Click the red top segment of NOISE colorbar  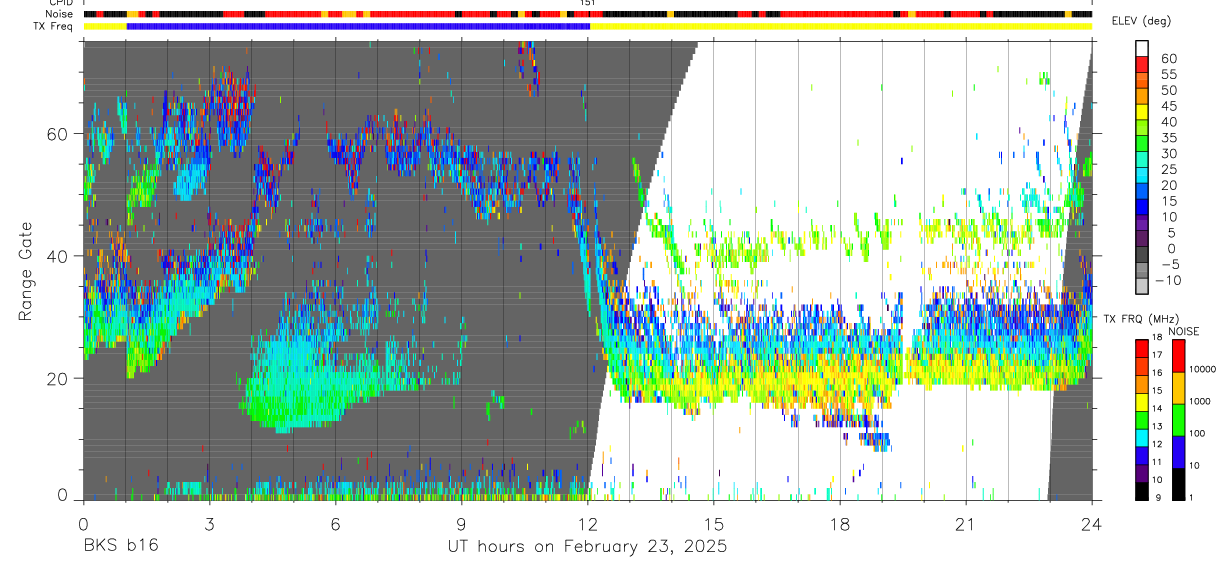pos(1178,356)
